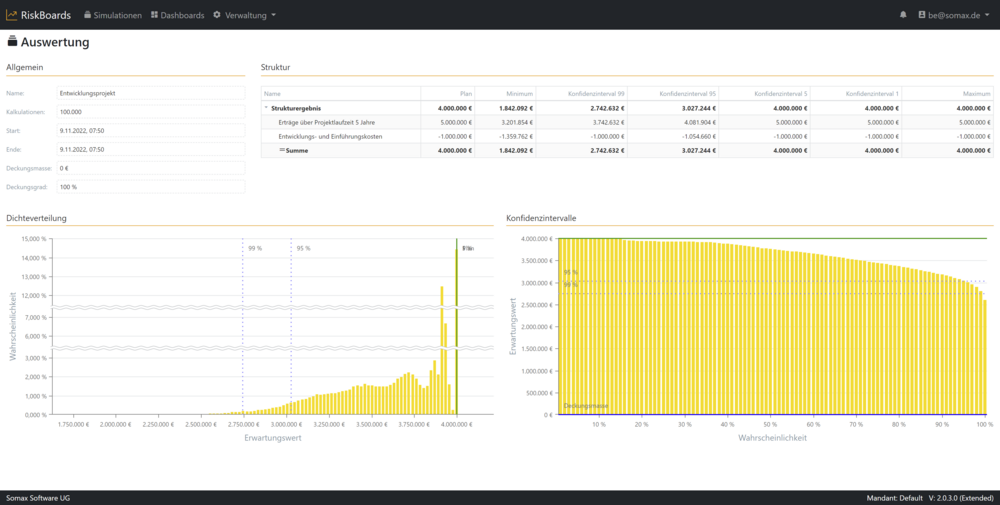Click the equals icon beside Summe
The width and height of the screenshot is (1000, 505).
(281, 150)
